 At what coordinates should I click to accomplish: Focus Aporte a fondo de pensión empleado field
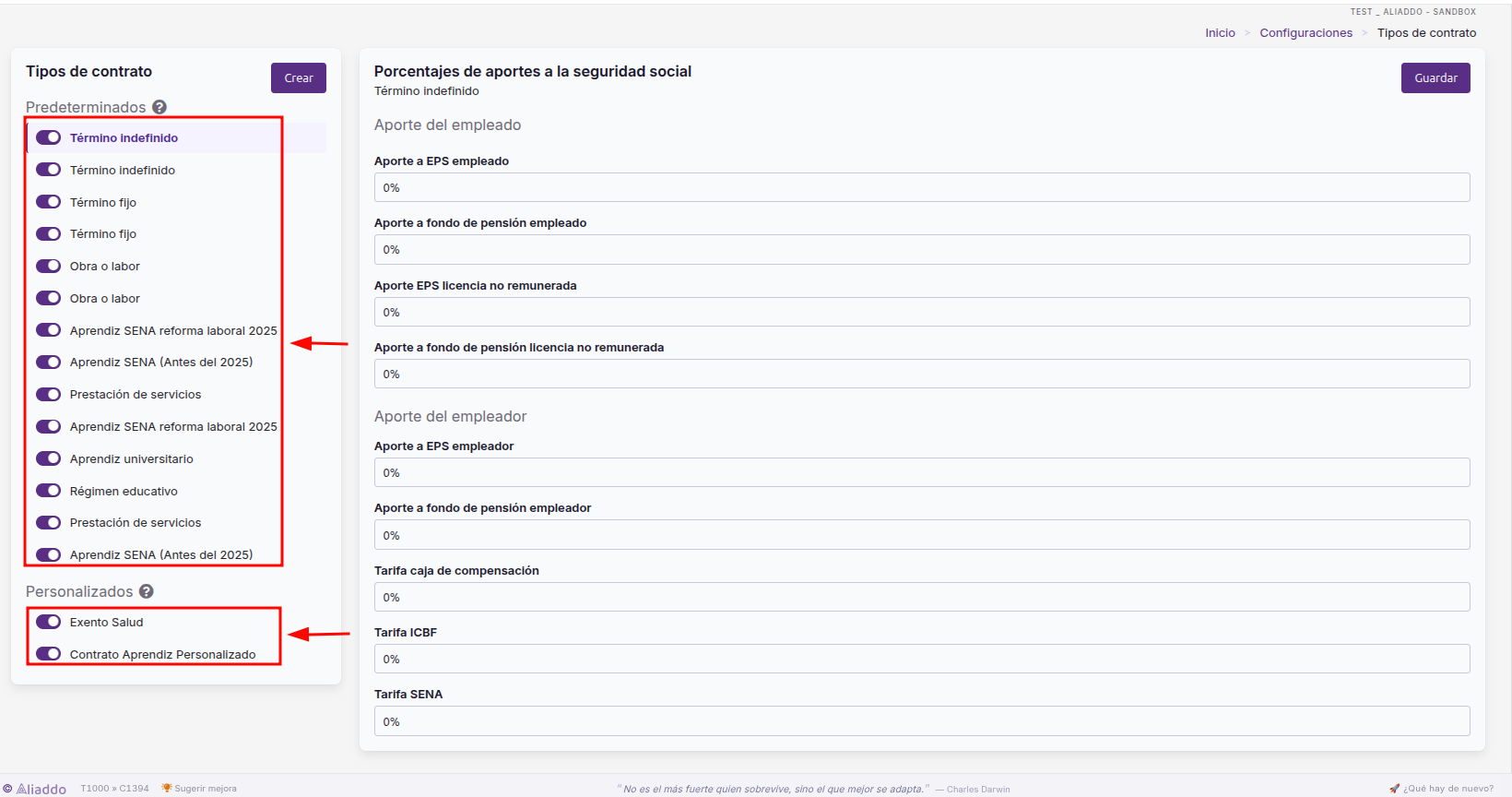pos(922,249)
